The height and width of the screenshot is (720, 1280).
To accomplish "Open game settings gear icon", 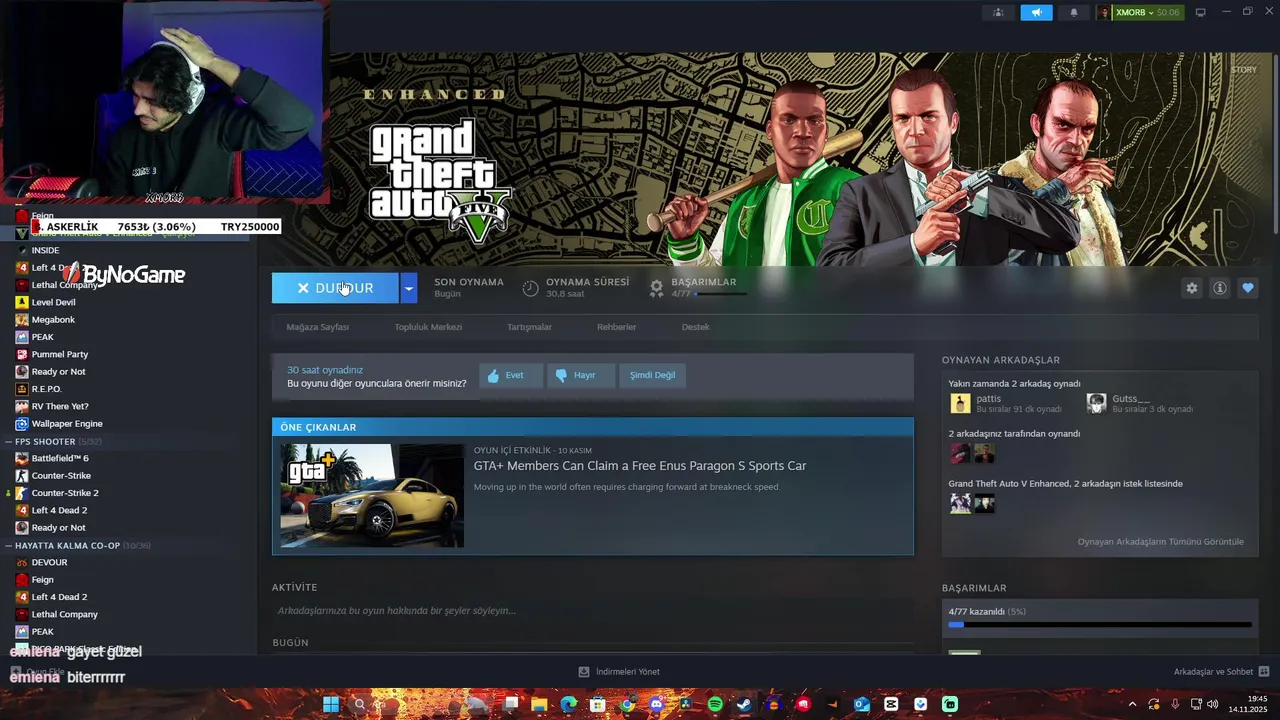I will pyautogui.click(x=1191, y=288).
